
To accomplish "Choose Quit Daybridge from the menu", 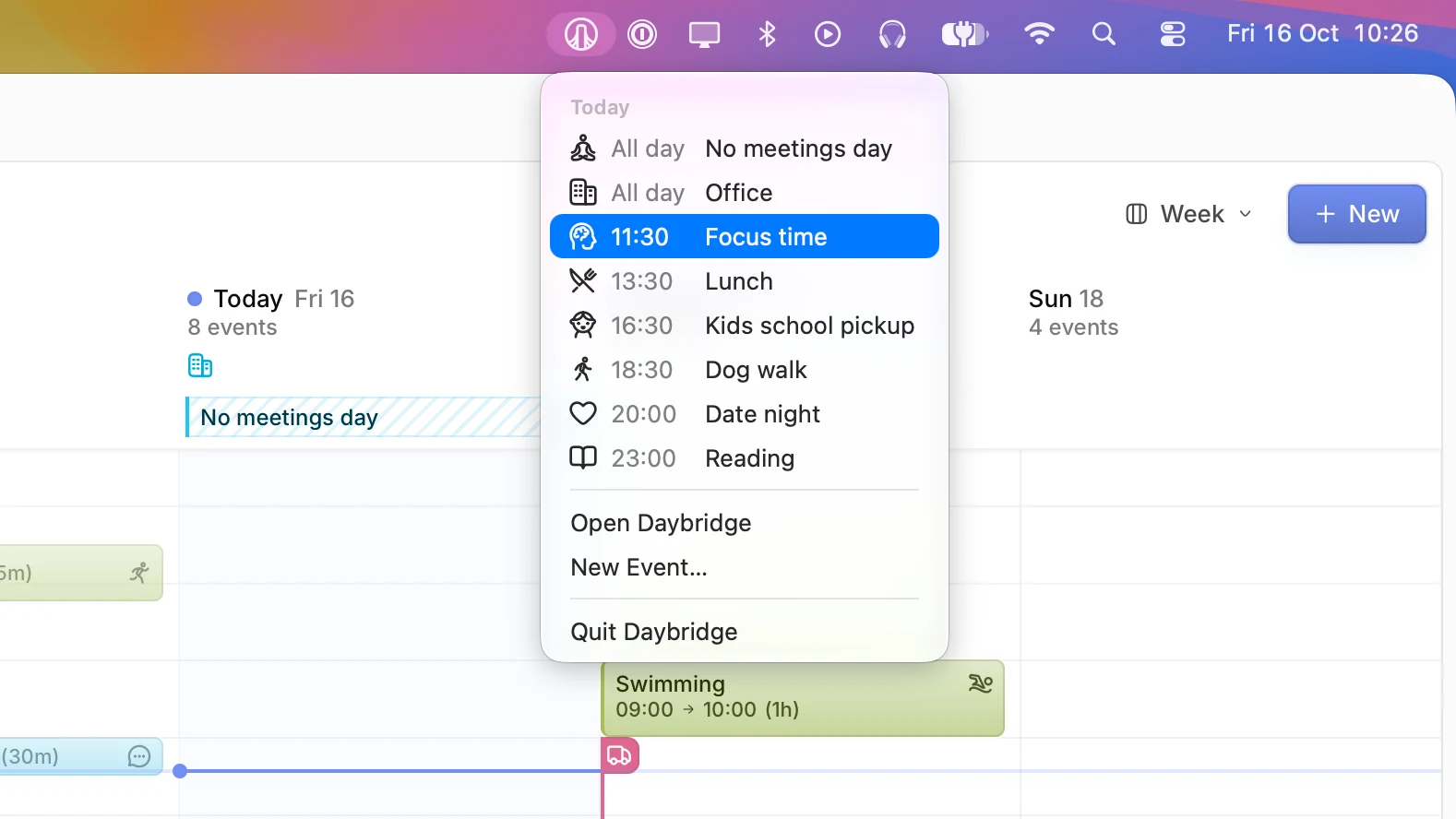I will 745,632.
